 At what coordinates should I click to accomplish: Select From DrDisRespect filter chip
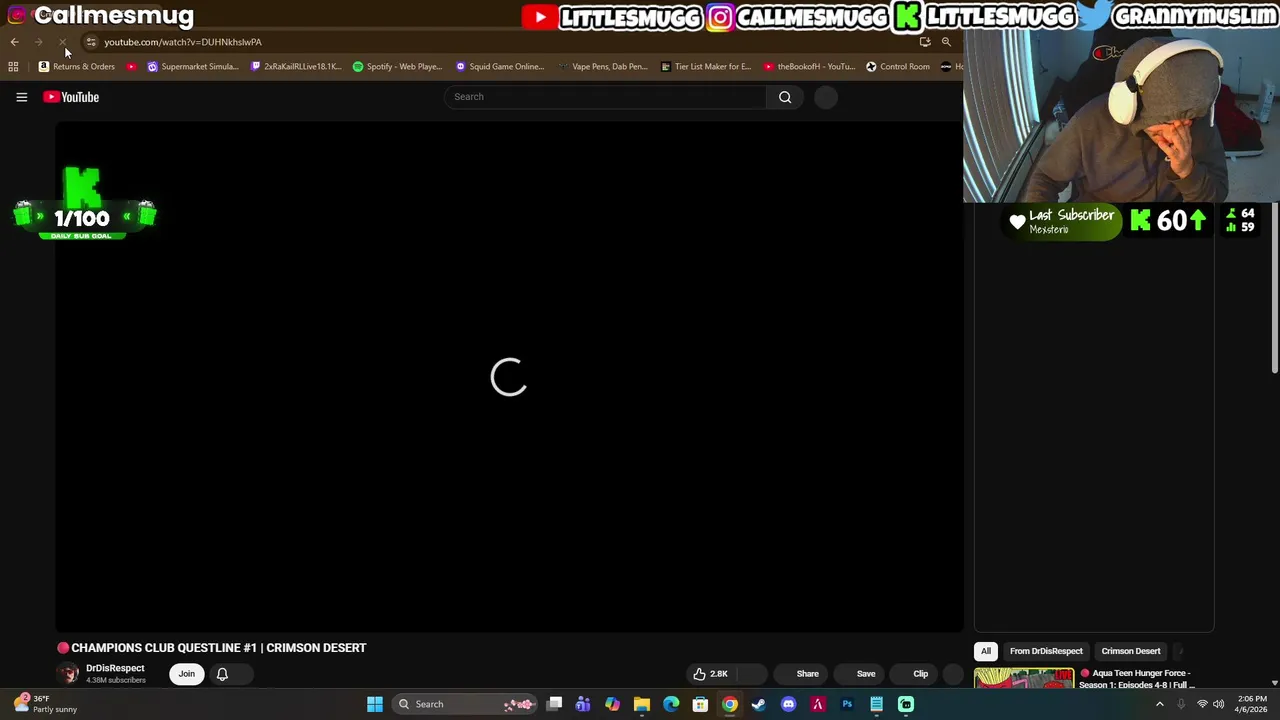[x=1046, y=651]
